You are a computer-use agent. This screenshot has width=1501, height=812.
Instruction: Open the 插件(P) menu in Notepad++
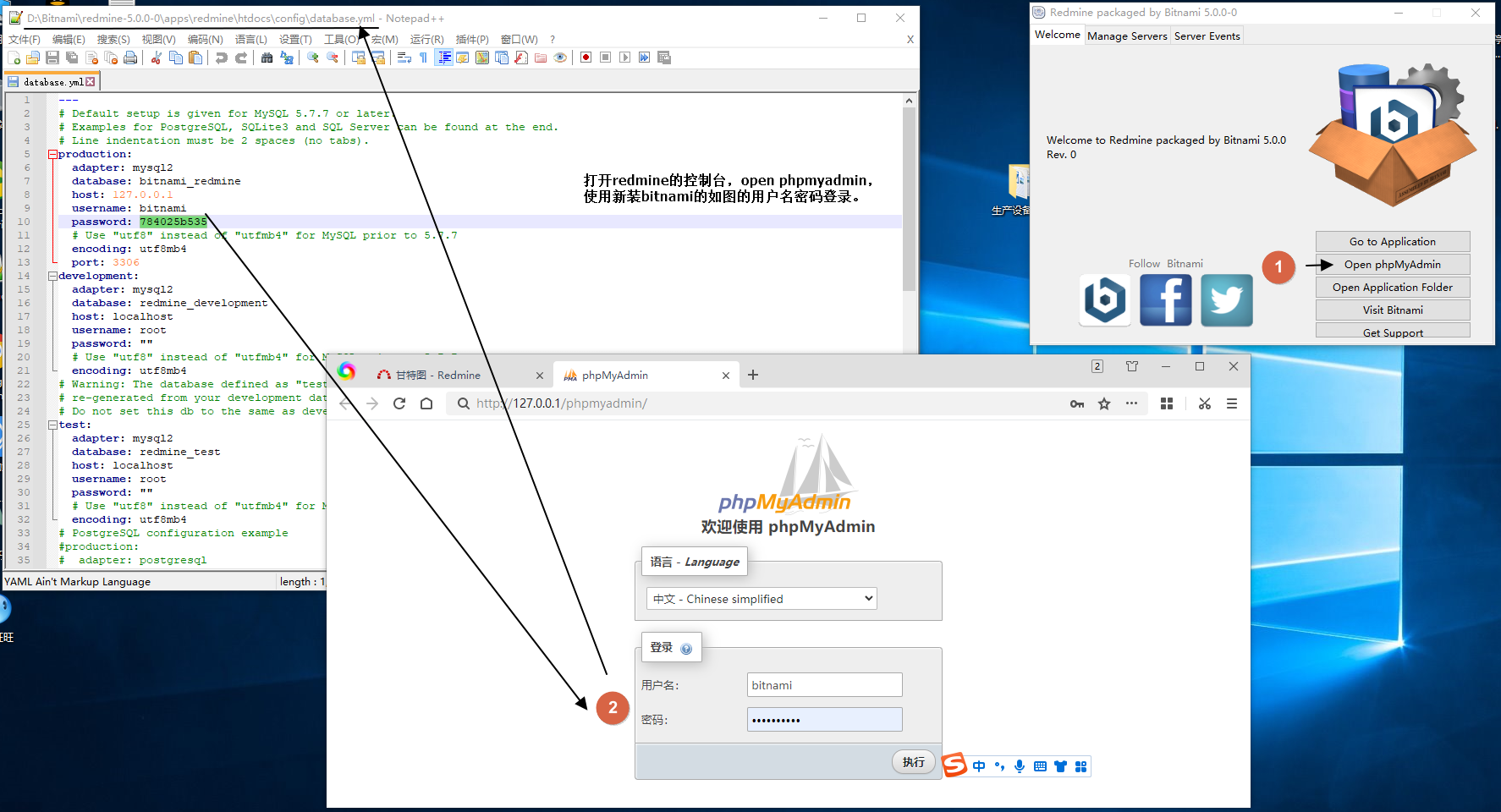(x=472, y=40)
